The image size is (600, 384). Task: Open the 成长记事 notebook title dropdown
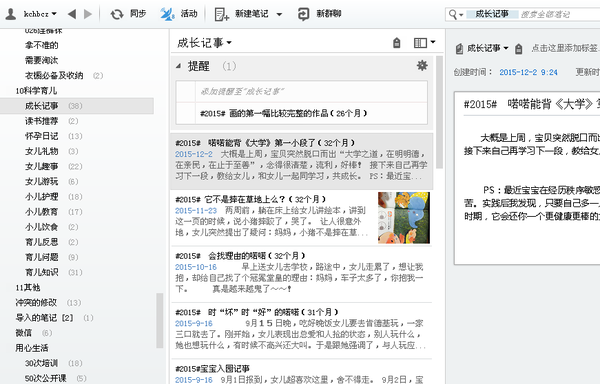(x=204, y=42)
